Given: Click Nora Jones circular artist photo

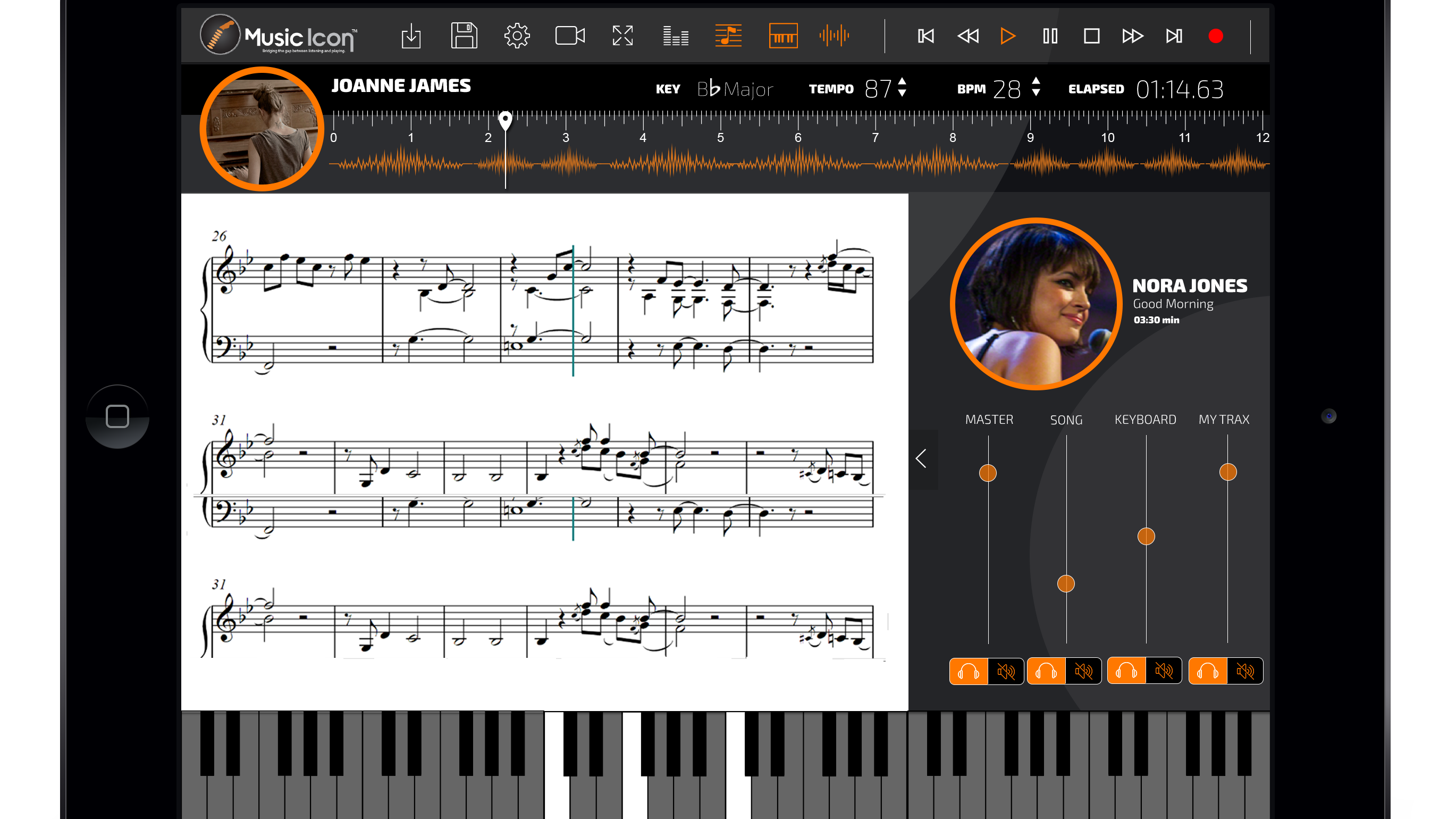Looking at the screenshot, I should pos(1036,304).
